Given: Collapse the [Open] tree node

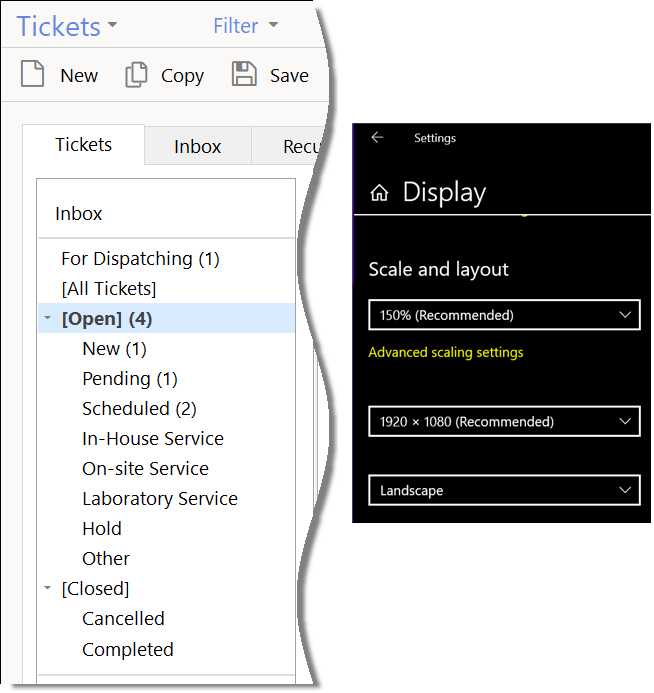Looking at the screenshot, I should pyautogui.click(x=47, y=319).
